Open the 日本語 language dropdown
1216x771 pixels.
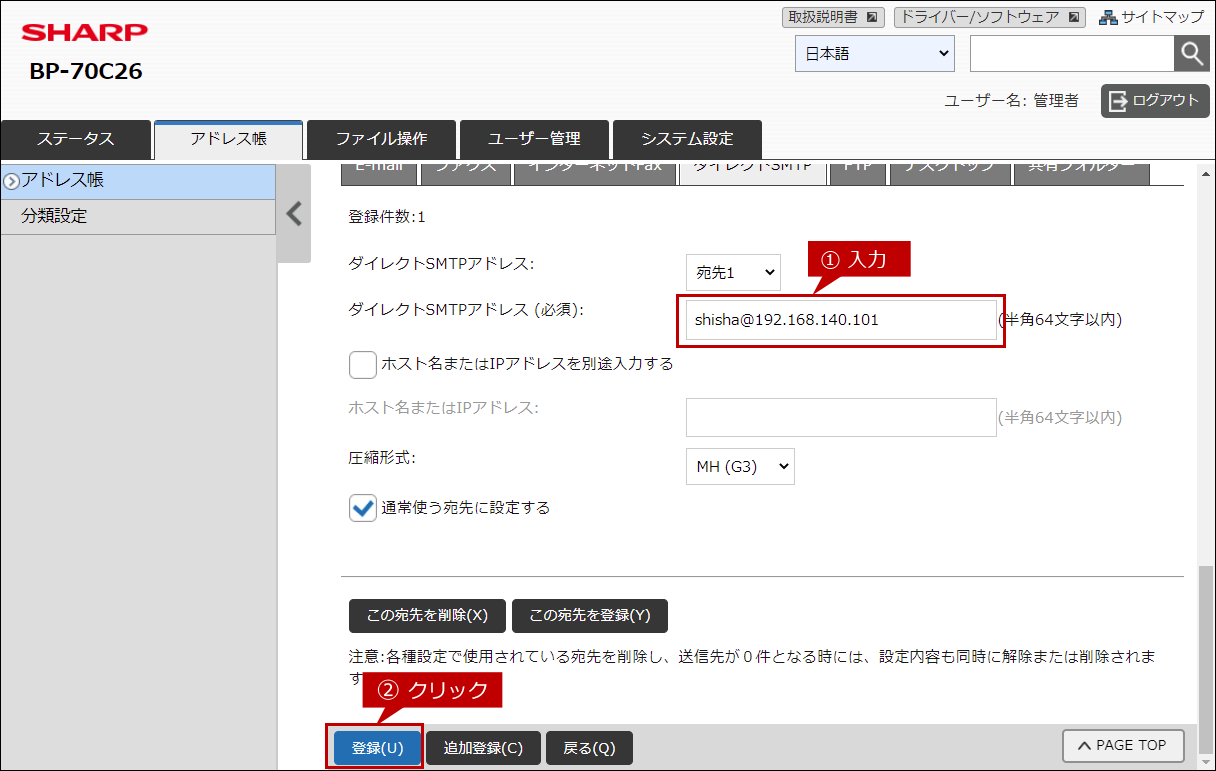click(875, 54)
